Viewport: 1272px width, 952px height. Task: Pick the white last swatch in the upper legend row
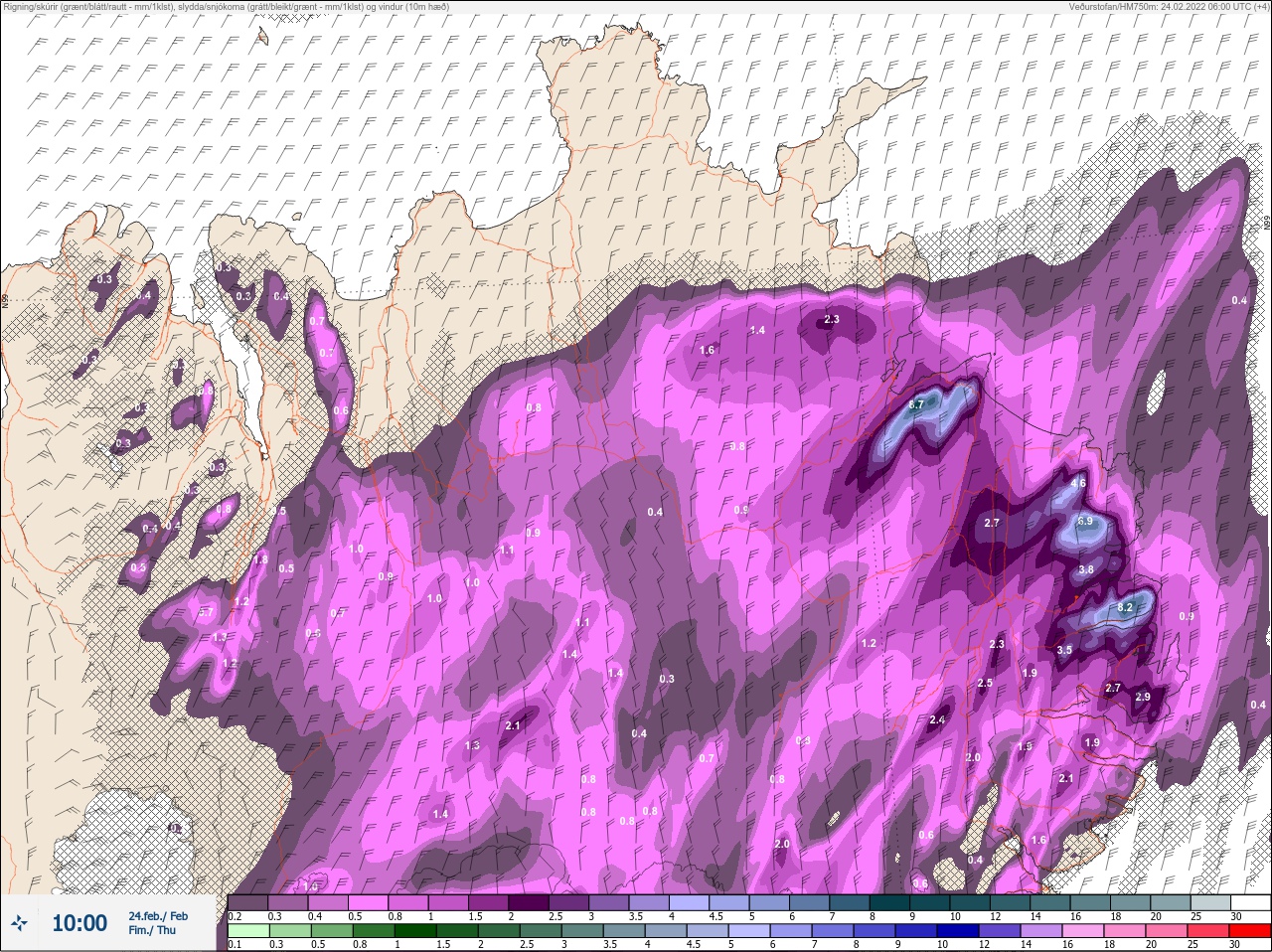pos(1249,902)
